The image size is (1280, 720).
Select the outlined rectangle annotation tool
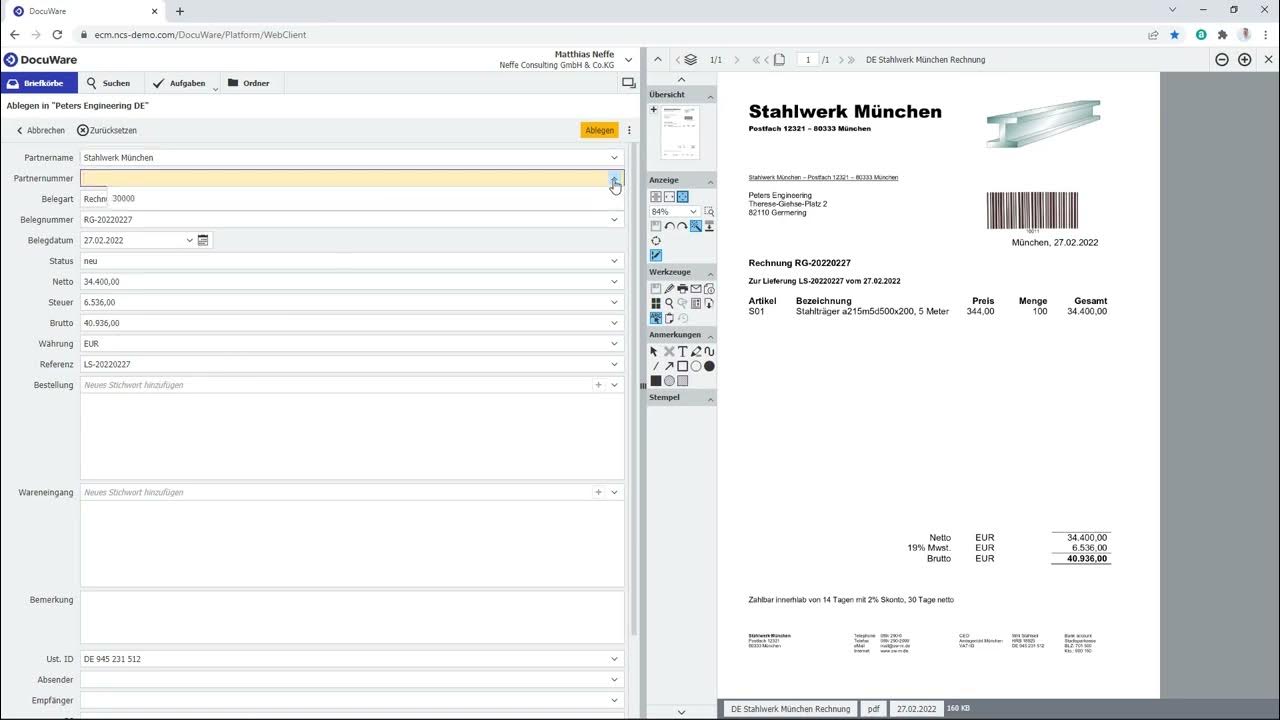pos(682,366)
